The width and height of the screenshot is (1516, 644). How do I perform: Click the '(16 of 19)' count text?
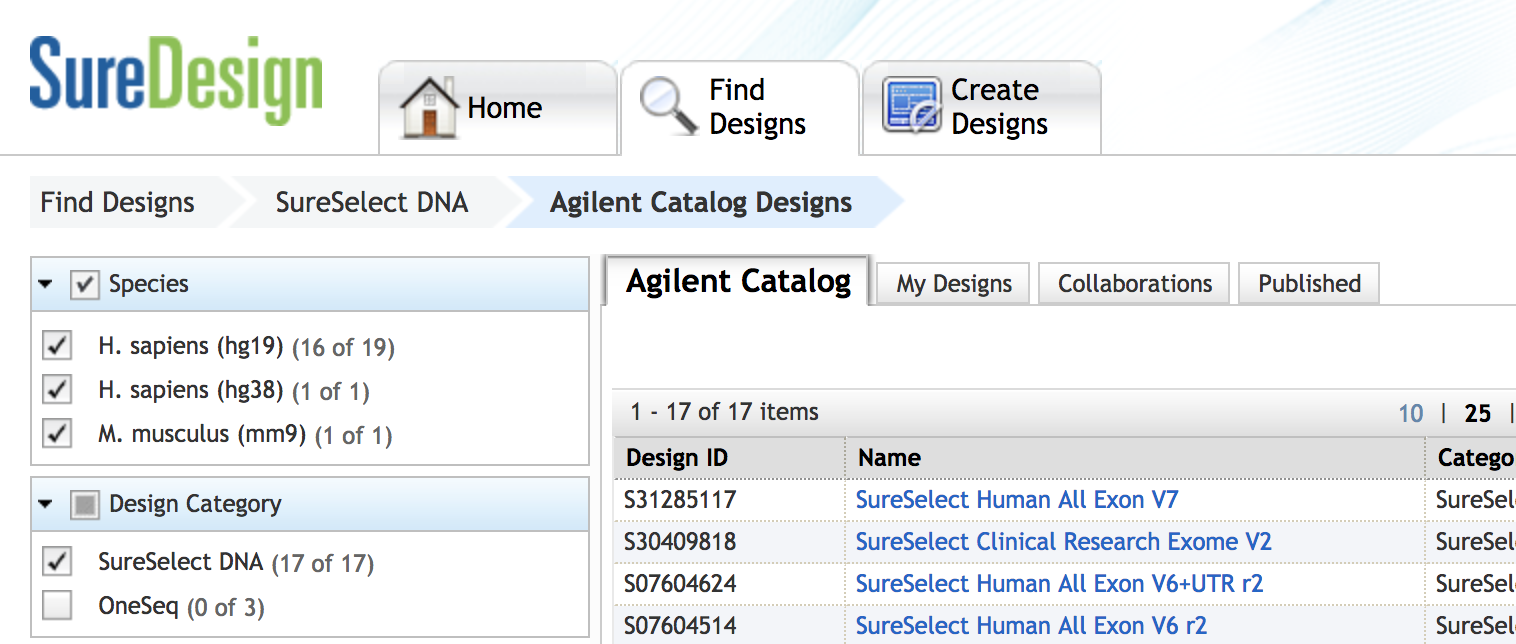coord(343,348)
